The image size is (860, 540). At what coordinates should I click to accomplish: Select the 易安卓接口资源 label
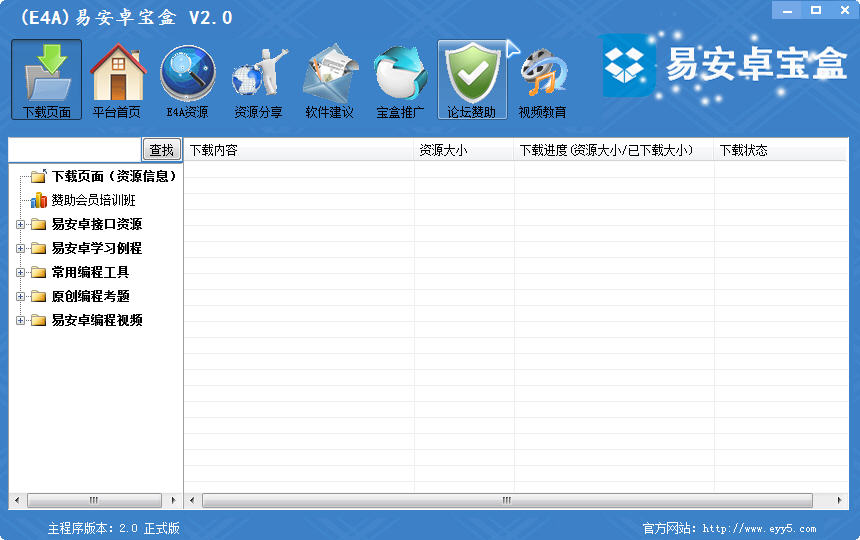tap(97, 224)
